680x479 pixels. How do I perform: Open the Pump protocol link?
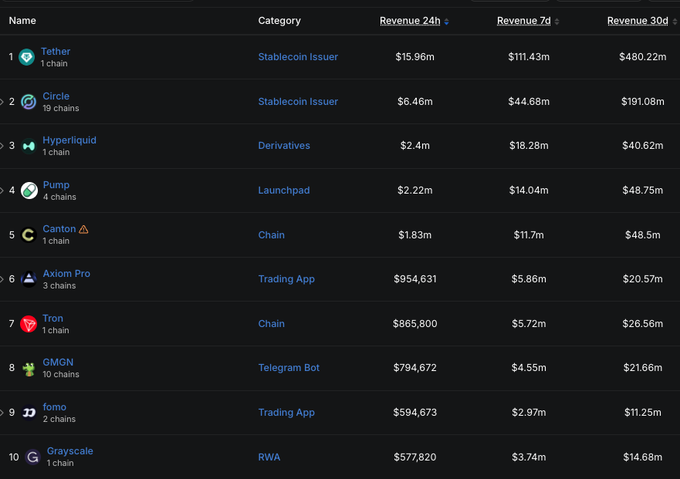coord(56,185)
